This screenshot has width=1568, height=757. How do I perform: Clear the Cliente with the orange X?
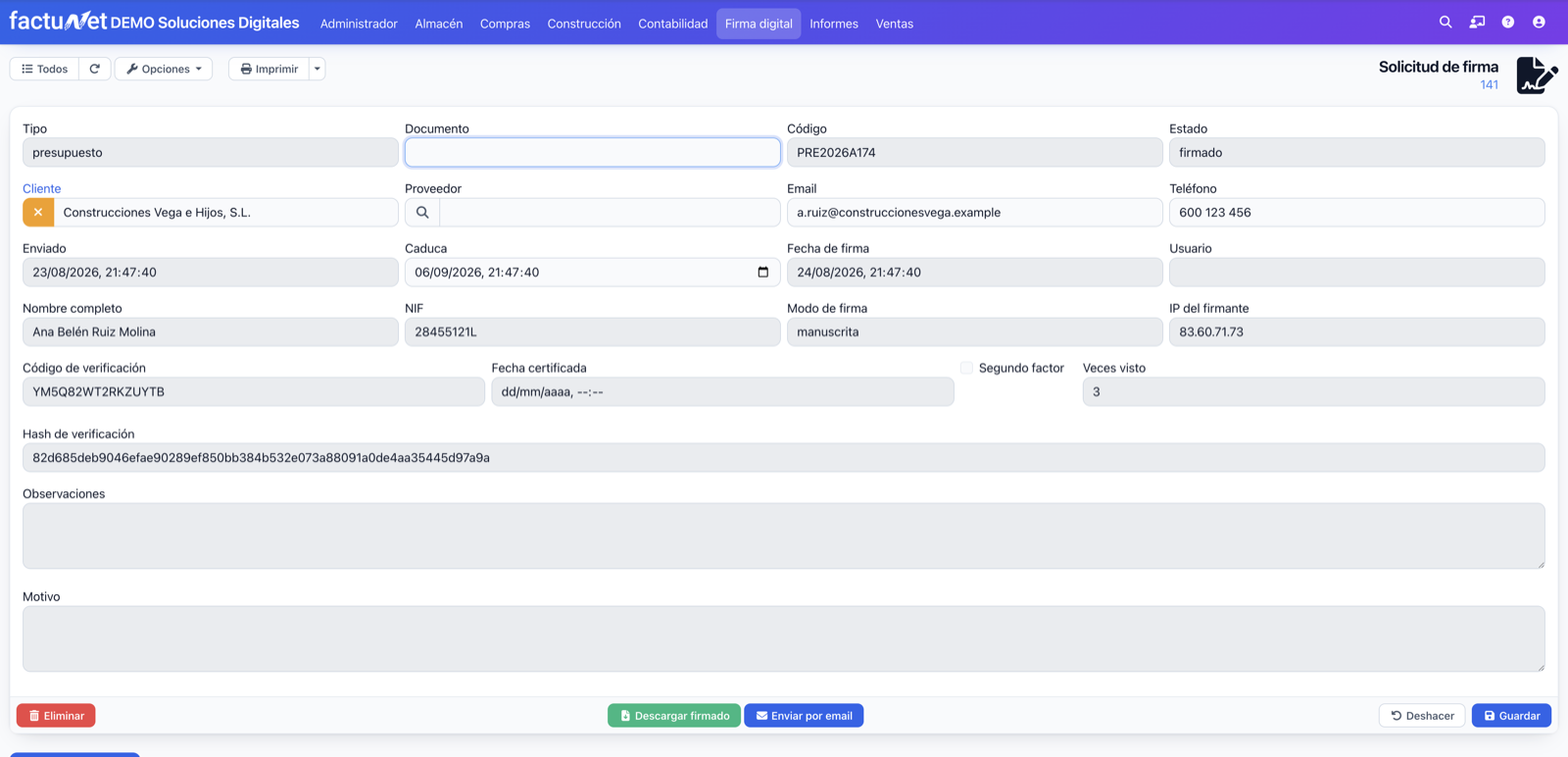coord(38,213)
